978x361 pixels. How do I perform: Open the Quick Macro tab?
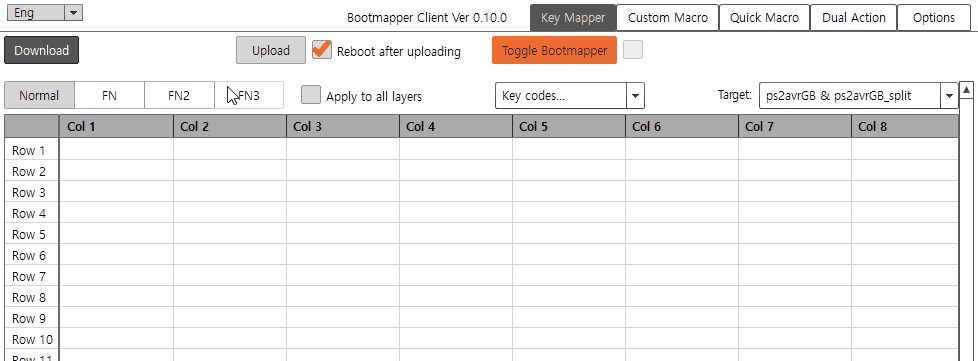point(764,17)
